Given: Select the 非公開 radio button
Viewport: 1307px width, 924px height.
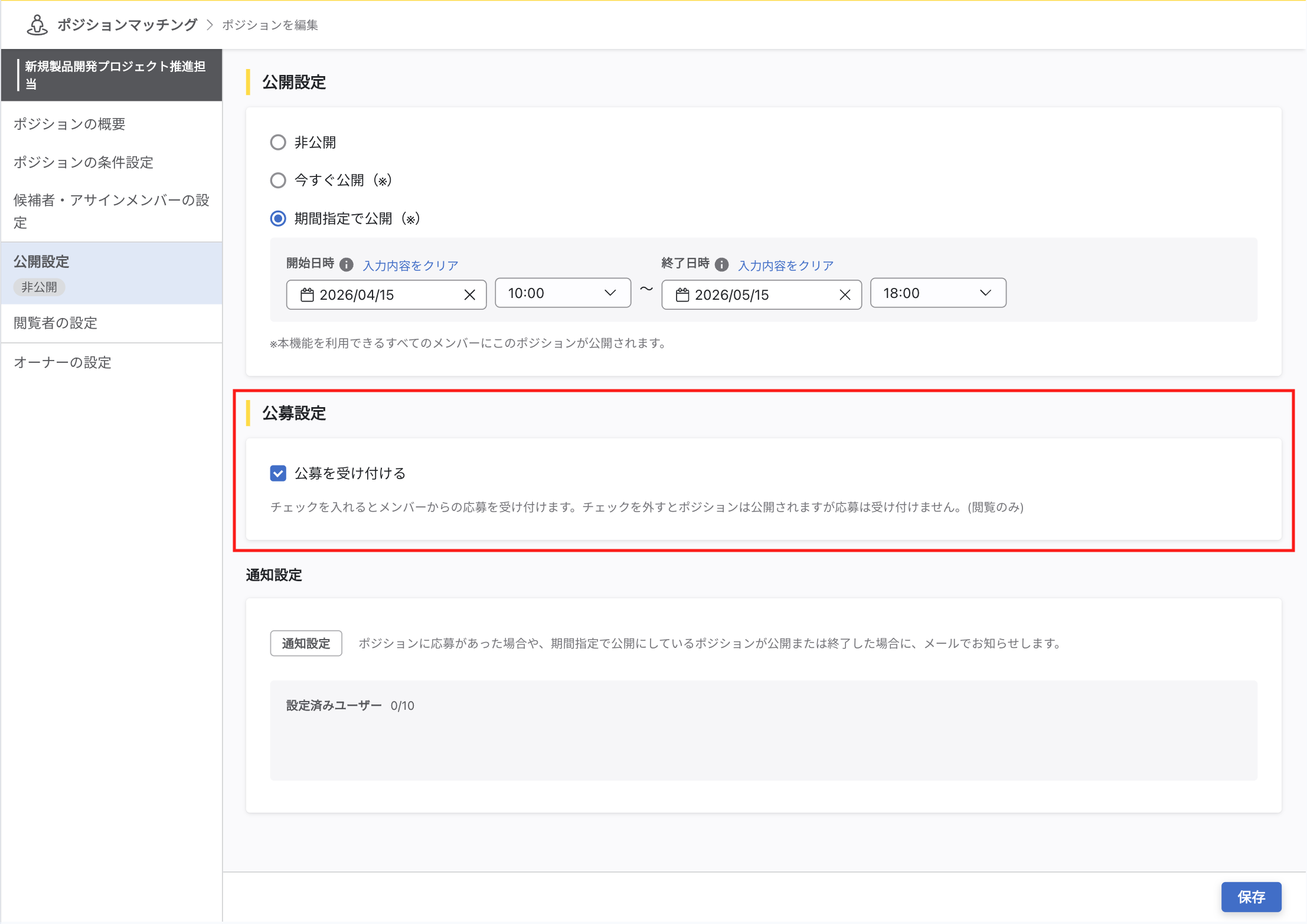Looking at the screenshot, I should (278, 142).
